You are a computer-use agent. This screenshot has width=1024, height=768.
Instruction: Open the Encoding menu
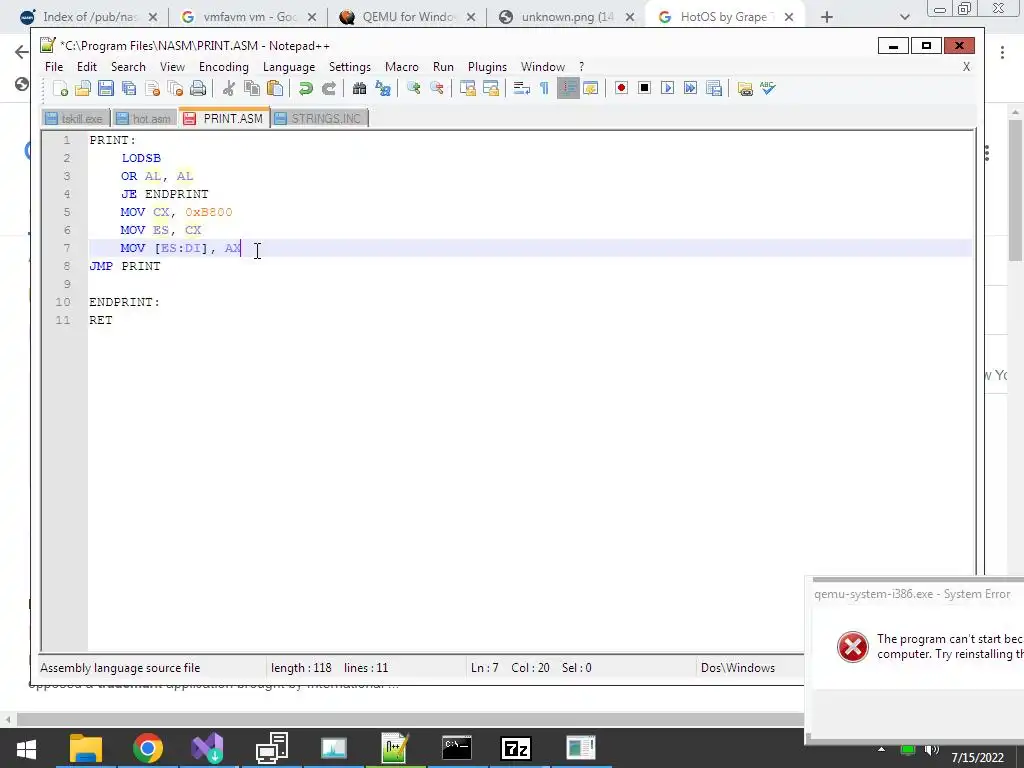224,67
